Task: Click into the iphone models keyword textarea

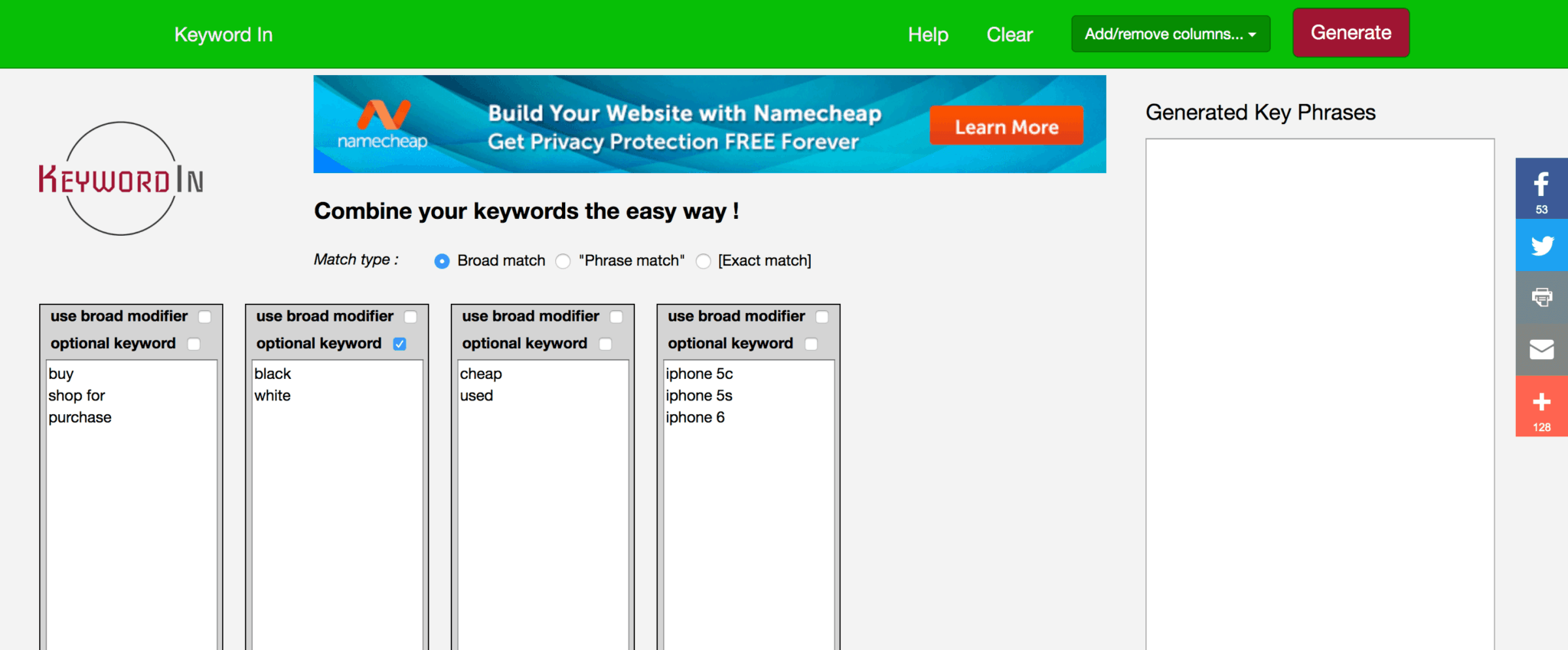Action: coord(750,505)
